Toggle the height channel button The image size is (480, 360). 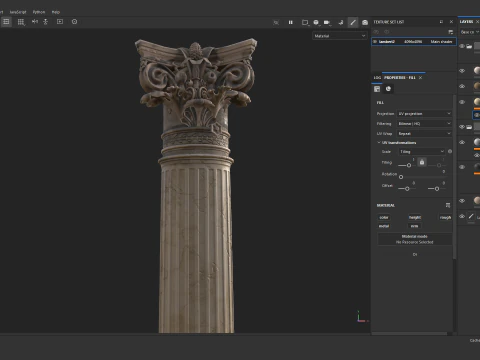[x=415, y=217]
